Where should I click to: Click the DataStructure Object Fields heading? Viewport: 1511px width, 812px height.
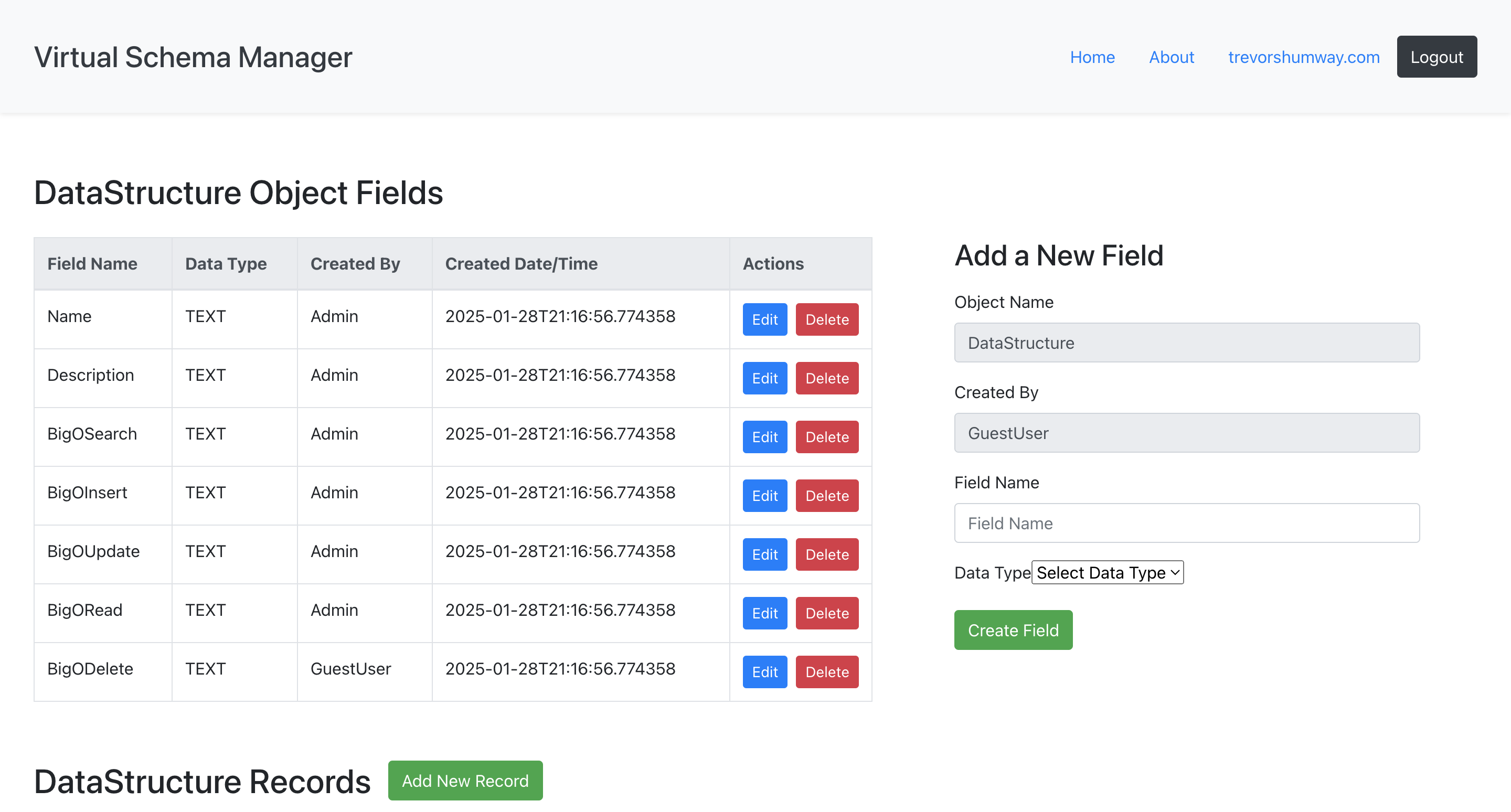[238, 193]
